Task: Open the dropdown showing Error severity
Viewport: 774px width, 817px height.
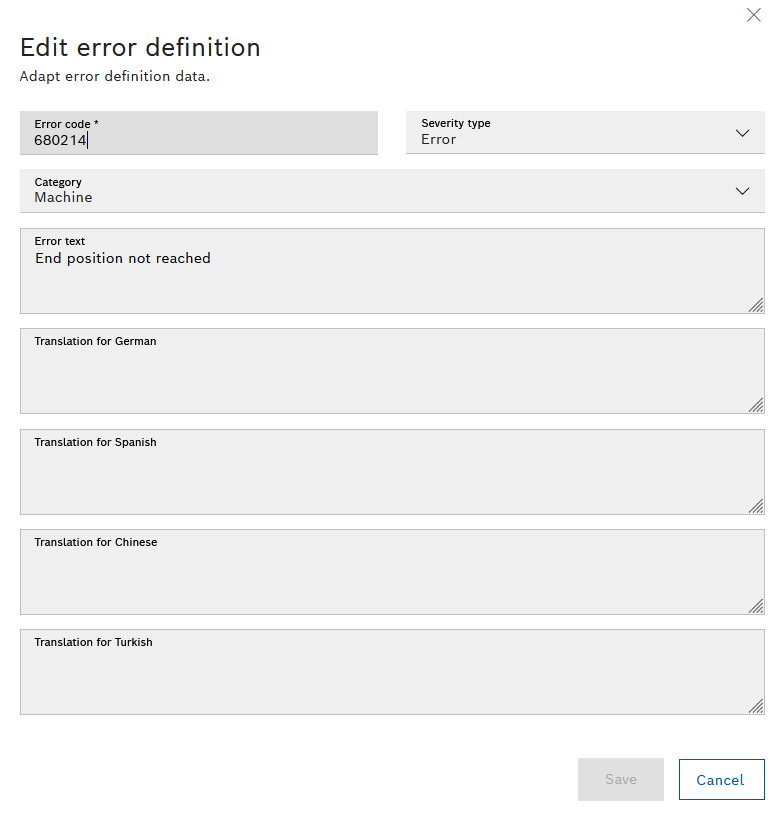Action: click(585, 132)
